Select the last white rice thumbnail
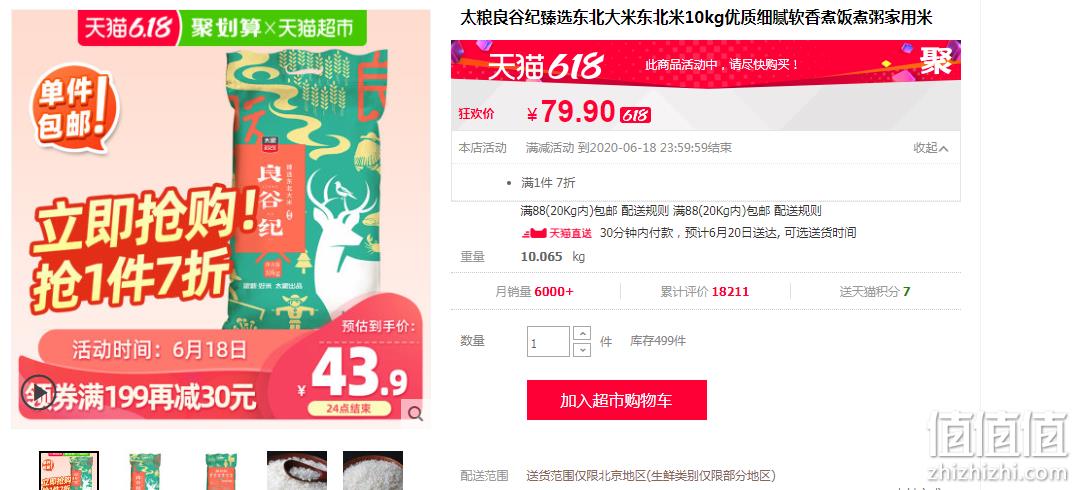 click(x=373, y=471)
